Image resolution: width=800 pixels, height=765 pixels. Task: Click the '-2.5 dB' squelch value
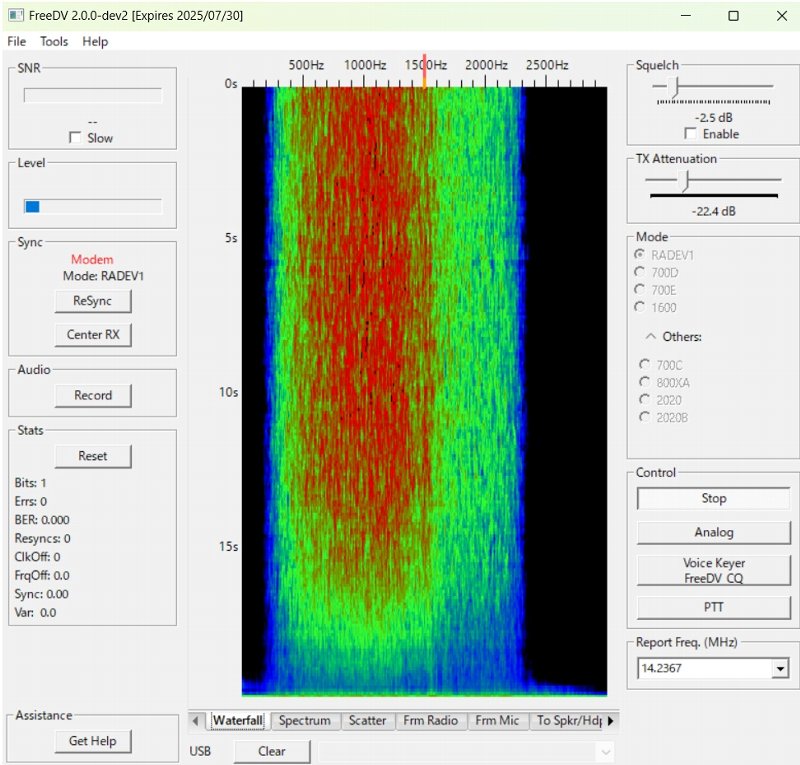pos(714,117)
